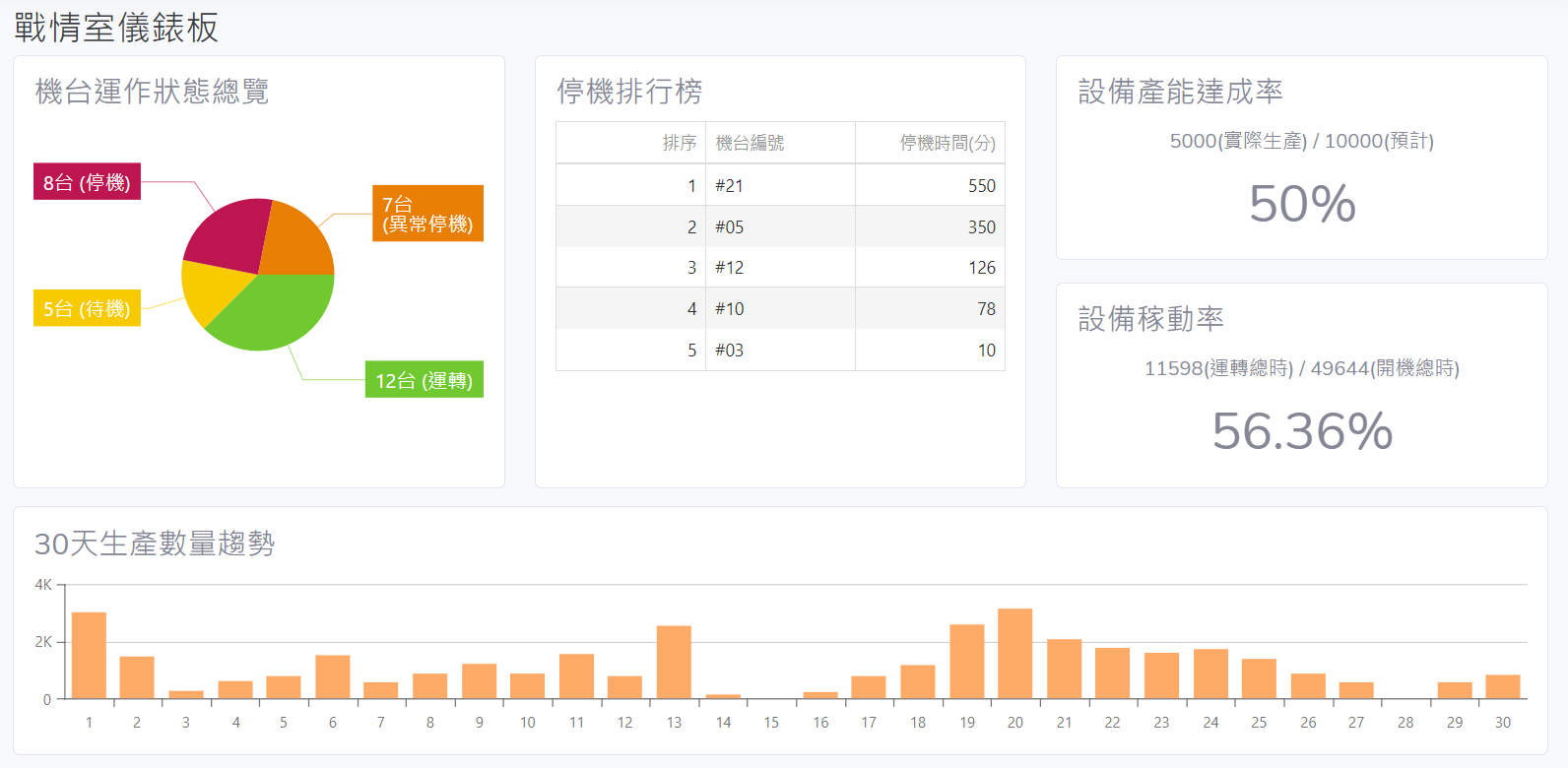Click downtime value 126

(981, 268)
